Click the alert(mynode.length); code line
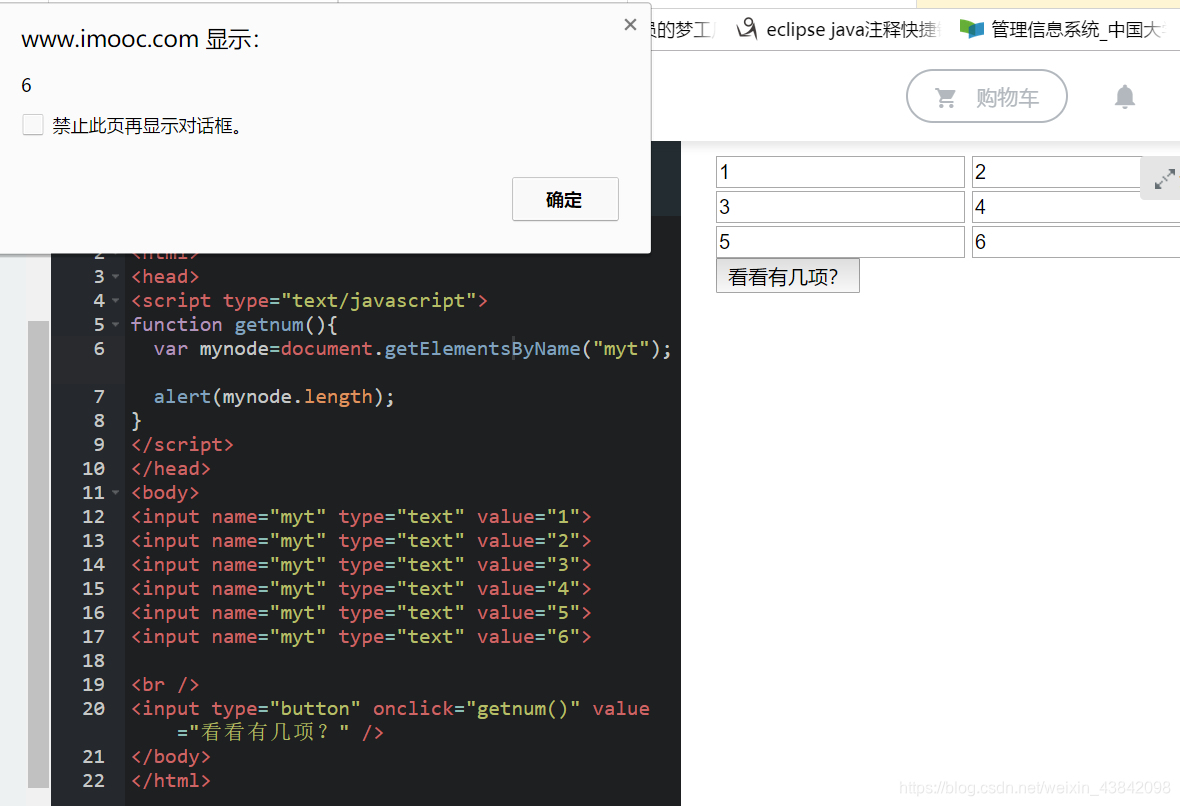The height and width of the screenshot is (806, 1180). click(274, 397)
